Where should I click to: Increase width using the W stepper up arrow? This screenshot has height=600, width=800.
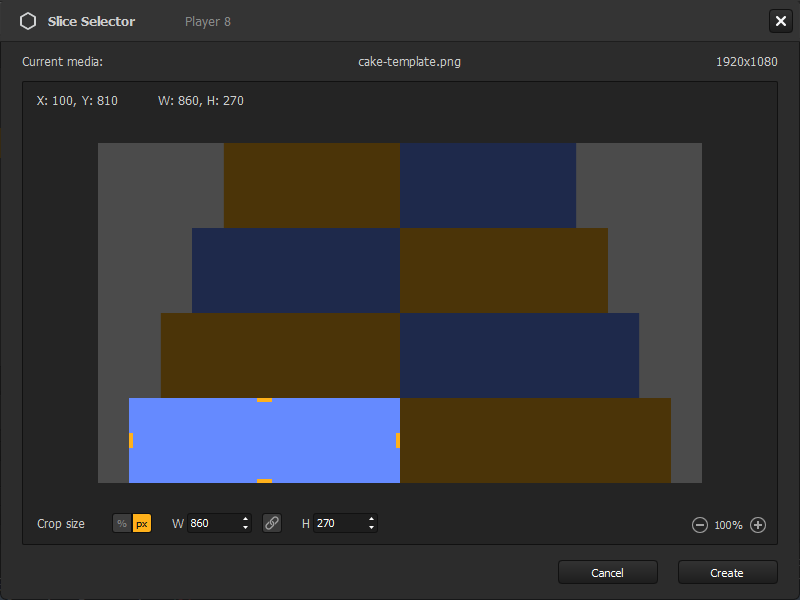pyautogui.click(x=243, y=518)
